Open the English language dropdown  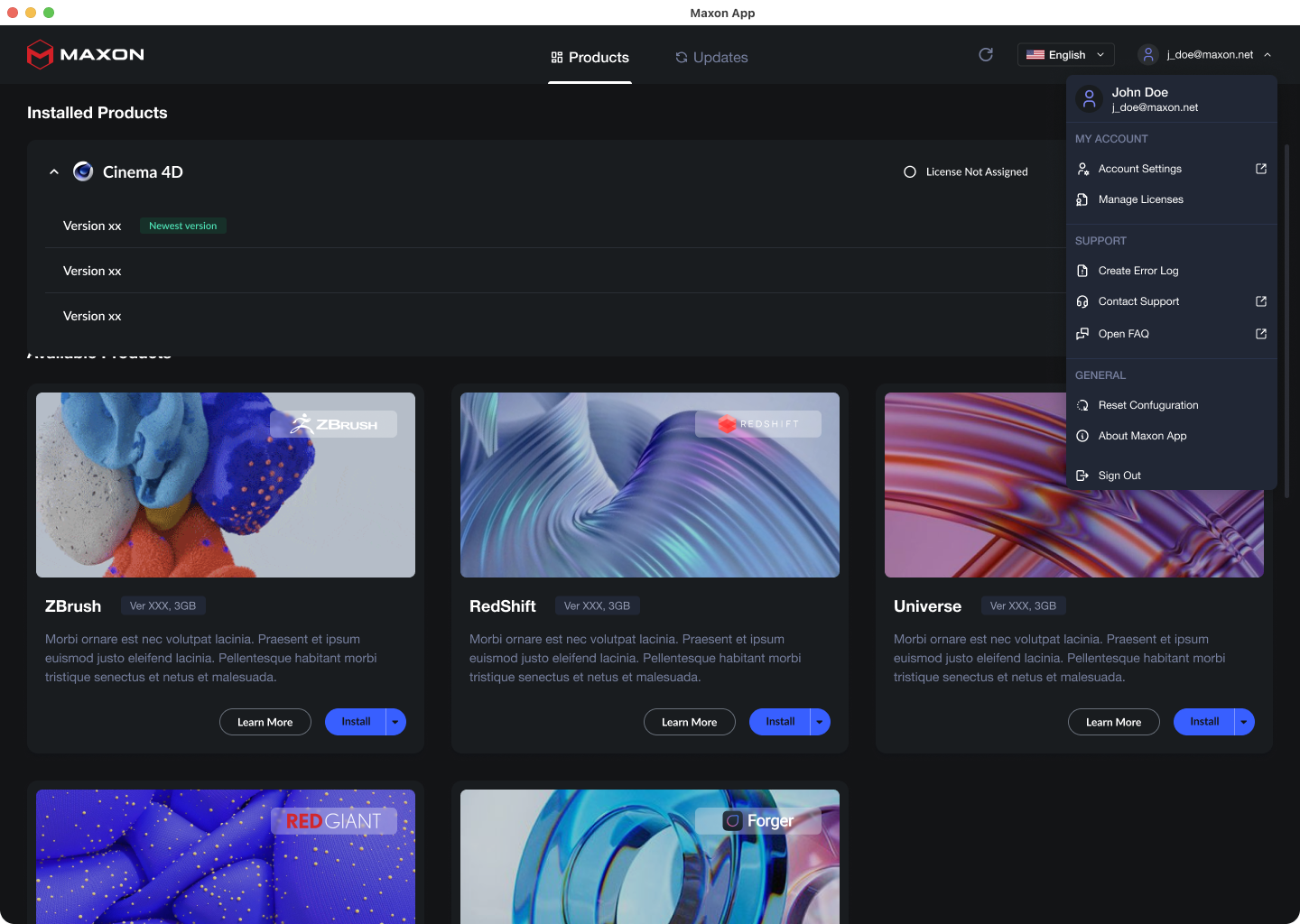pos(1066,55)
